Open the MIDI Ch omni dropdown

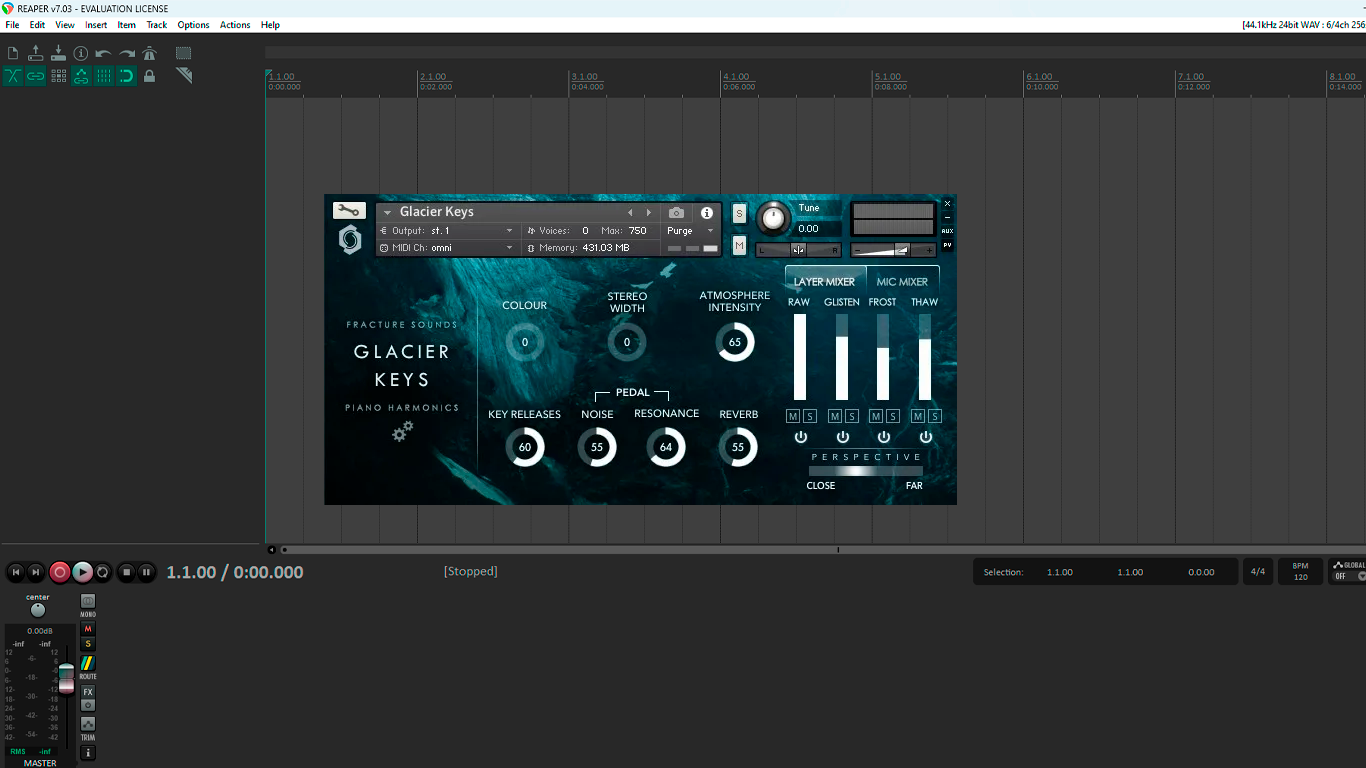(447, 248)
